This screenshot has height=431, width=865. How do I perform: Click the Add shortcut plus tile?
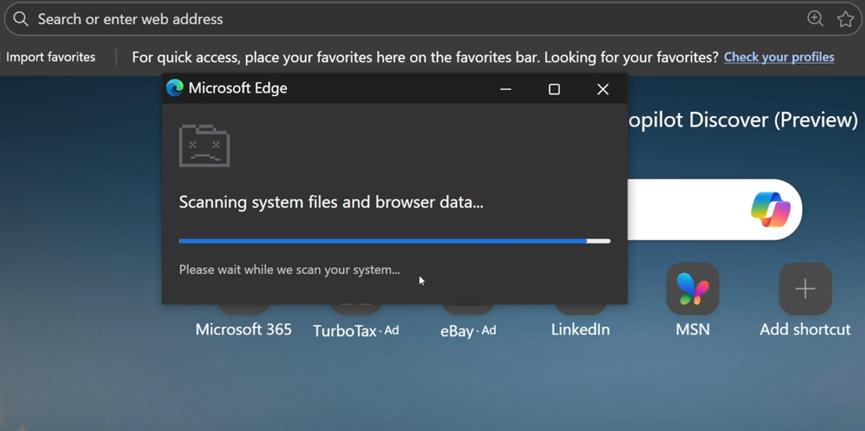(805, 289)
